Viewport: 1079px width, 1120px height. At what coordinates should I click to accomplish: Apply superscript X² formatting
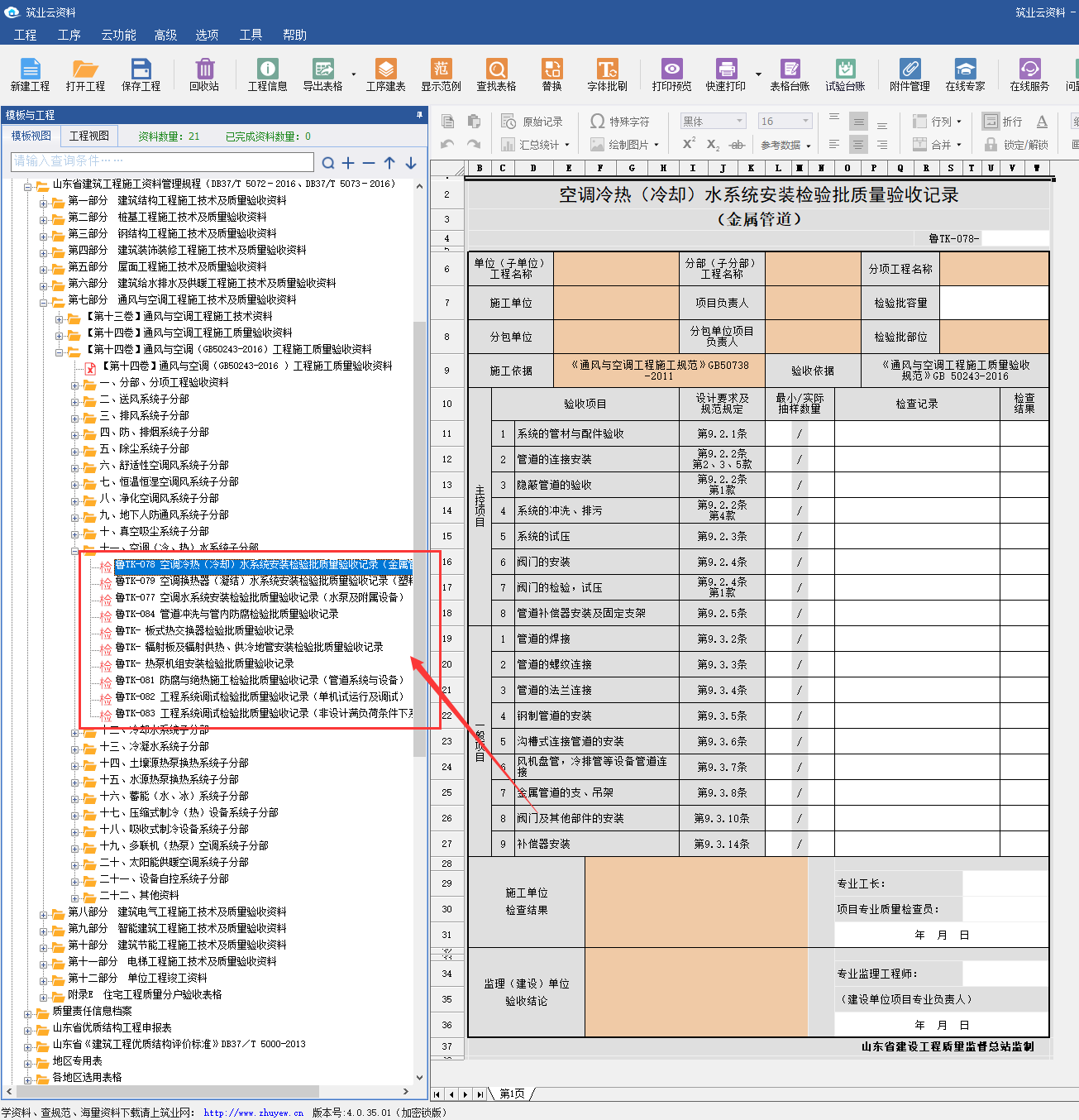click(x=689, y=144)
